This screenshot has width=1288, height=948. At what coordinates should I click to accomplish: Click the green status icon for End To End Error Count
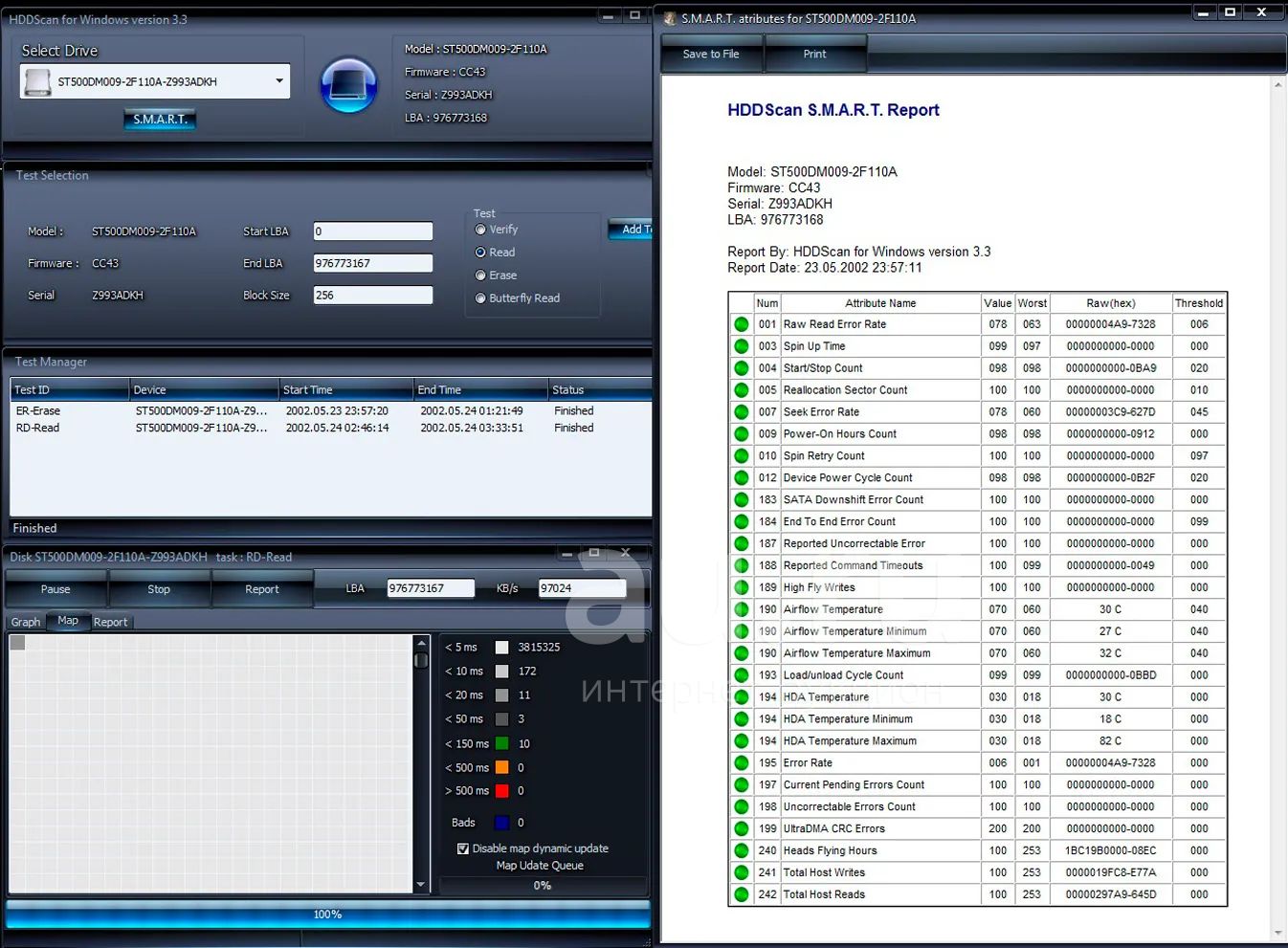point(742,521)
